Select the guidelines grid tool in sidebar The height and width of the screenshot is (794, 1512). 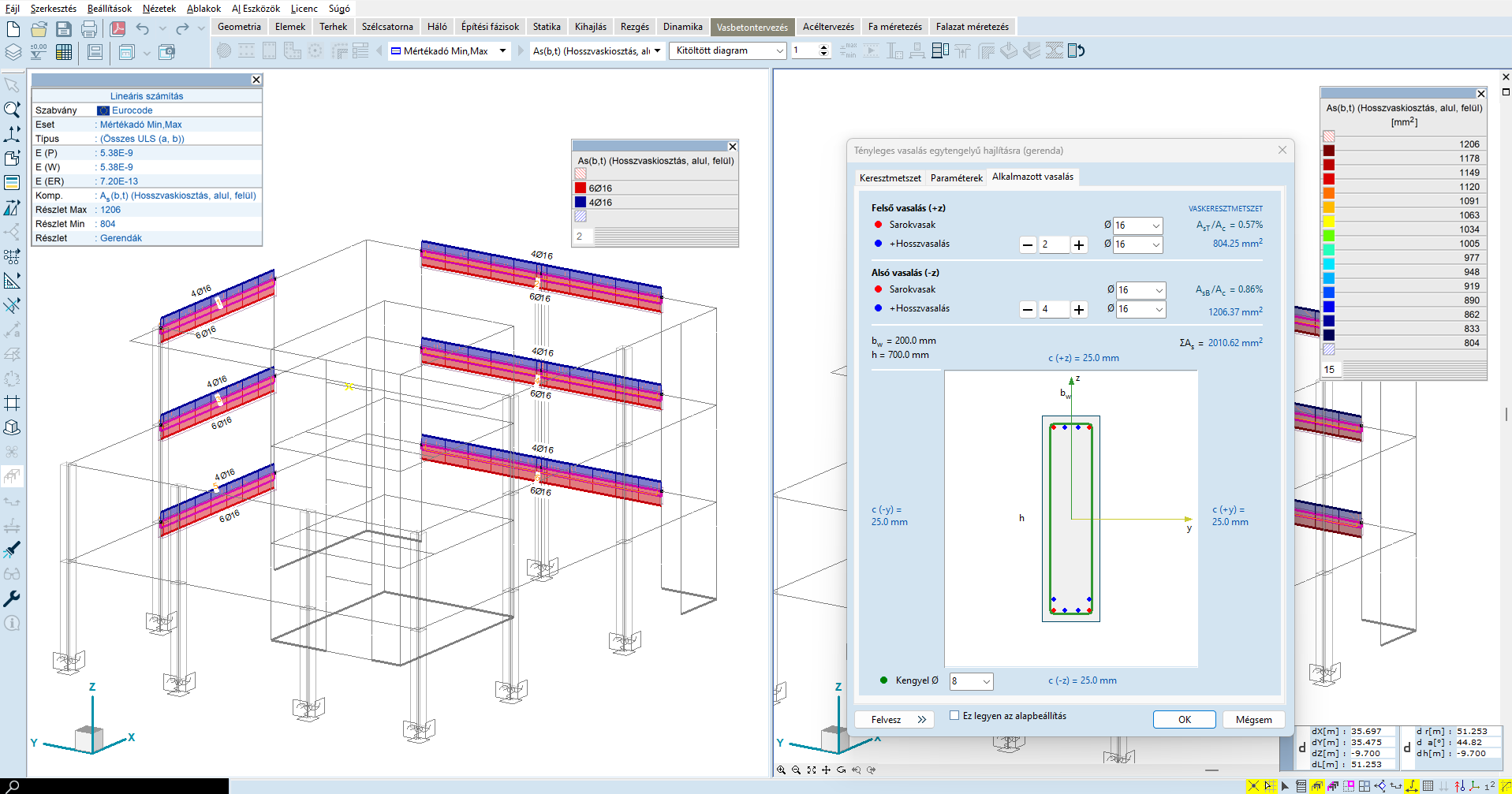(x=12, y=403)
